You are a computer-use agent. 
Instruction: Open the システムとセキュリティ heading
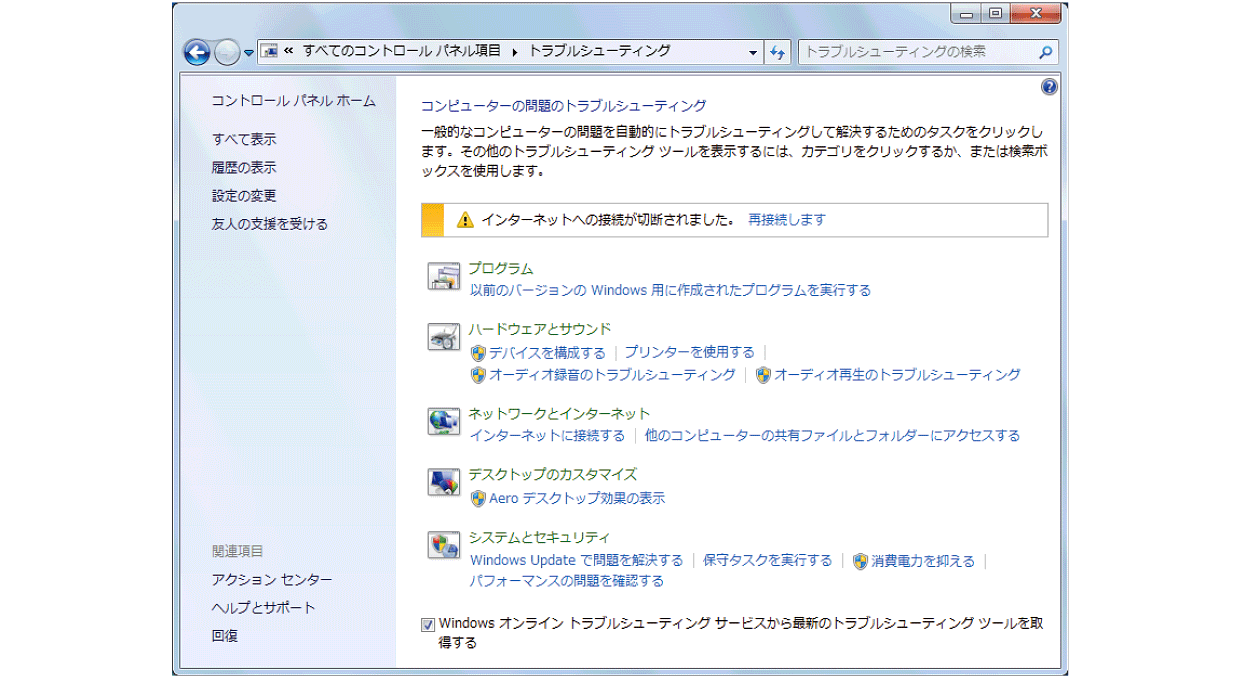pyautogui.click(x=539, y=537)
